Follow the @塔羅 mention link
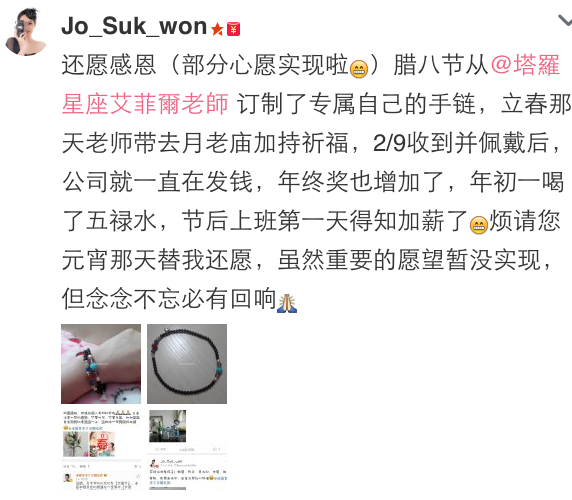Viewport: 572px width, 500px height. [525, 65]
